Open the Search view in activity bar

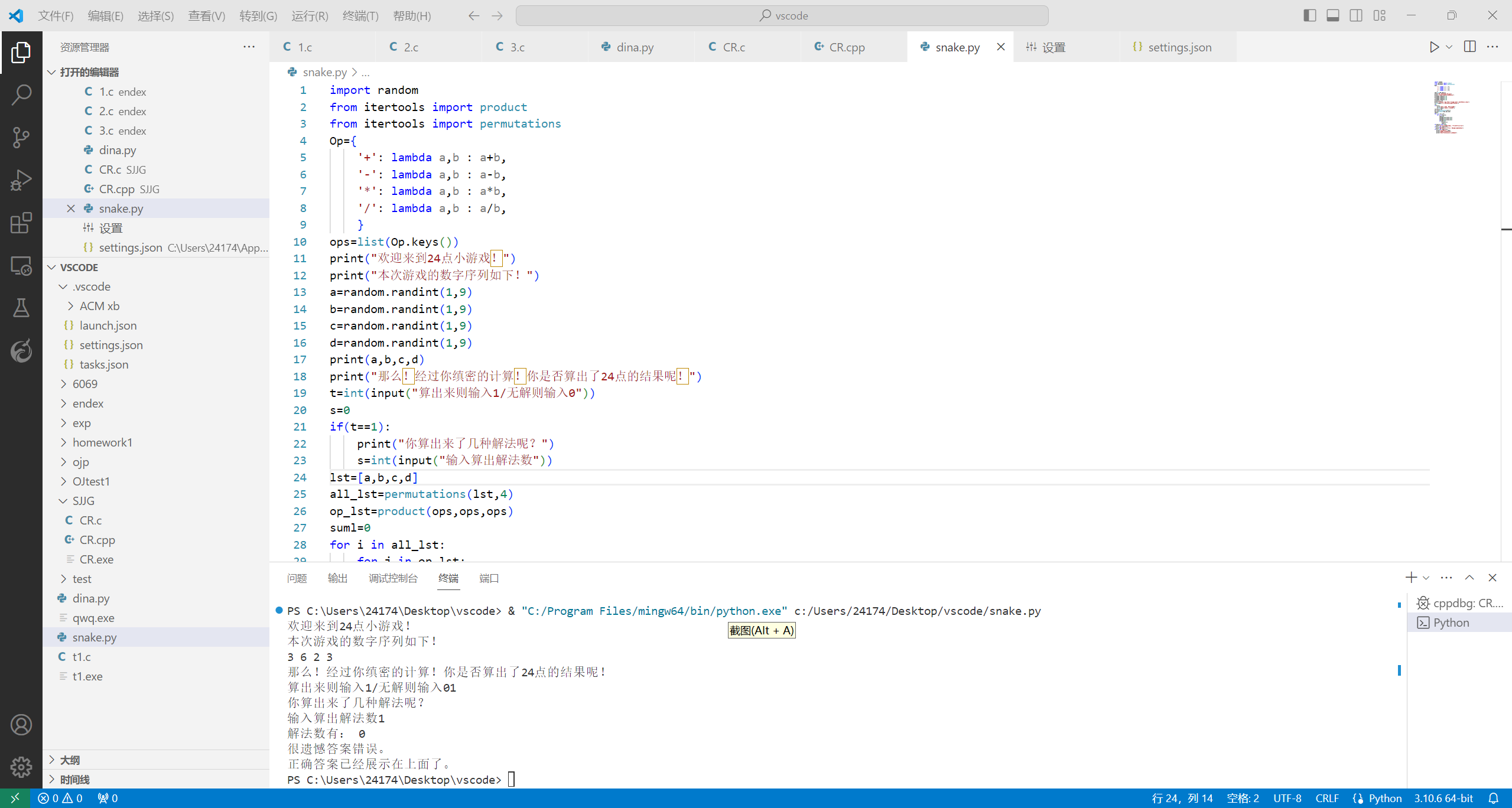coord(21,95)
